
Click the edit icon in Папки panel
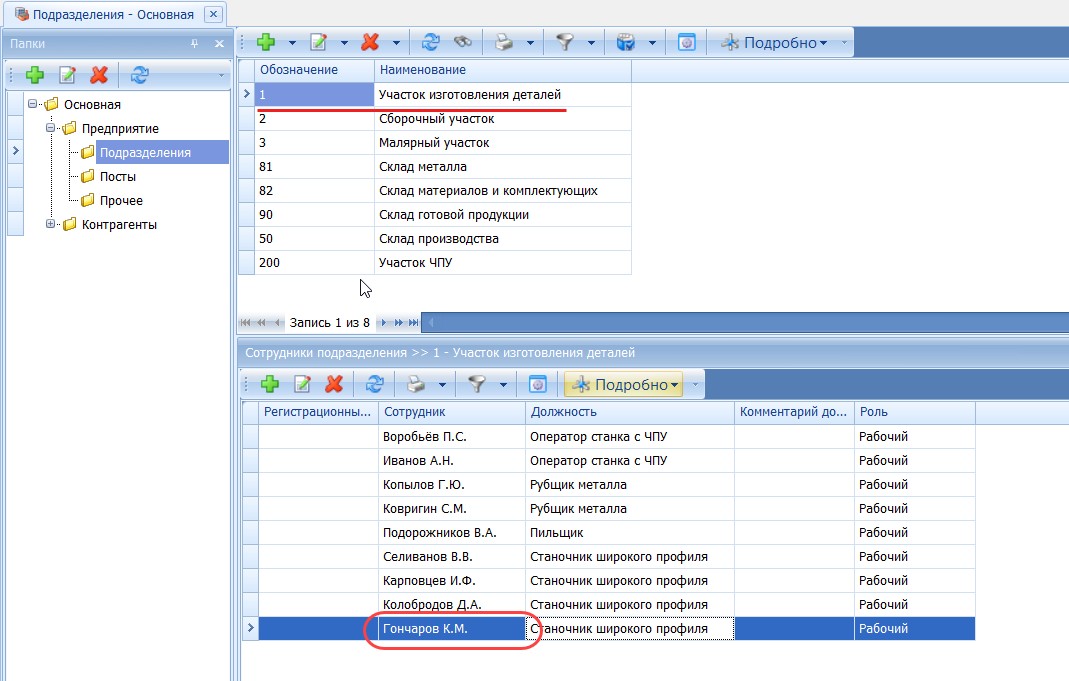point(67,75)
